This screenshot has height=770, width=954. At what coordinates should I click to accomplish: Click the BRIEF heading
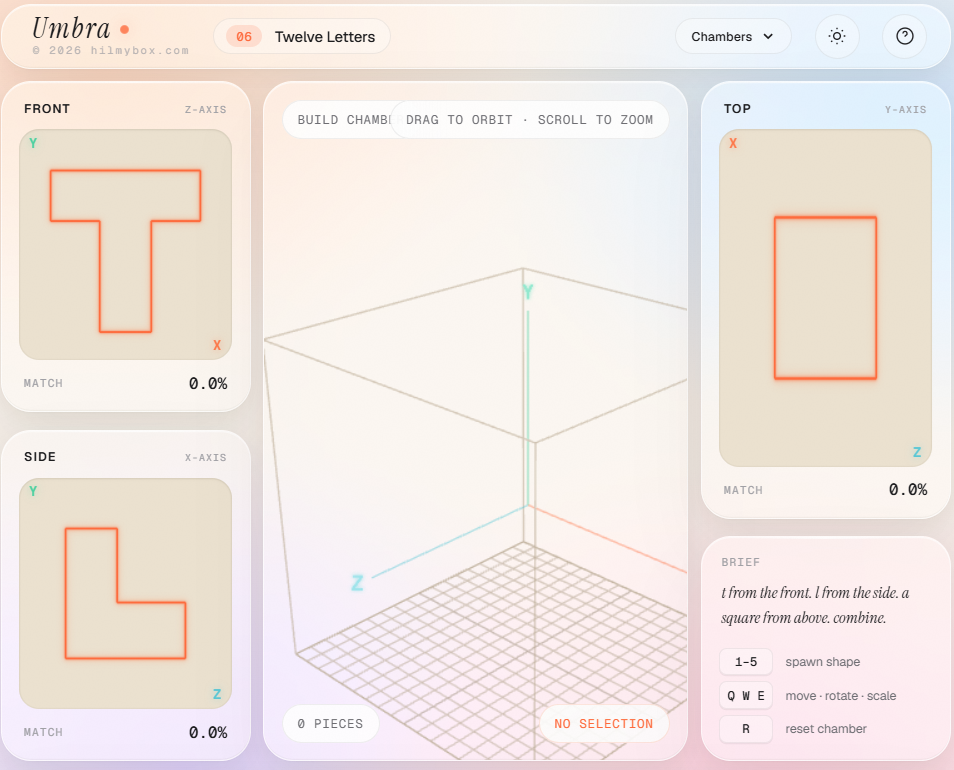coord(740,563)
